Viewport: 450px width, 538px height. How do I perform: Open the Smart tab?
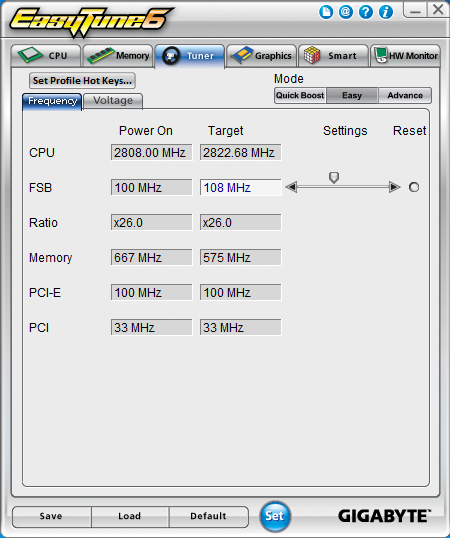[333, 56]
